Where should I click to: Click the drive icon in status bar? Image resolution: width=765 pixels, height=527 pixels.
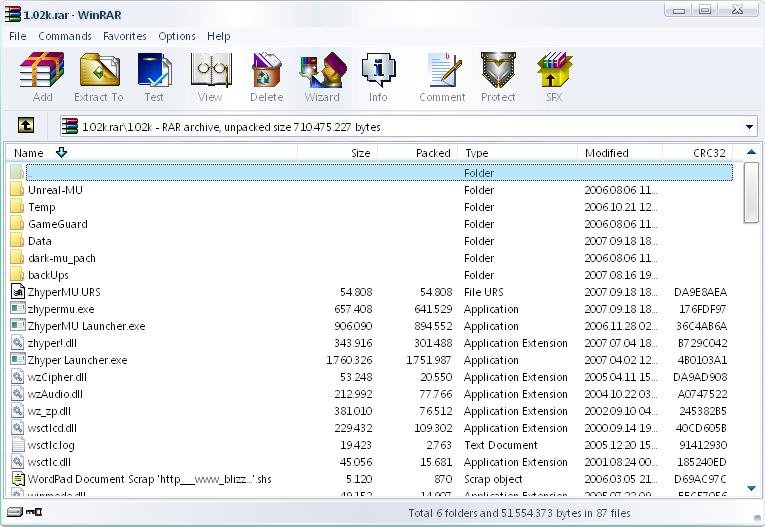click(x=15, y=512)
